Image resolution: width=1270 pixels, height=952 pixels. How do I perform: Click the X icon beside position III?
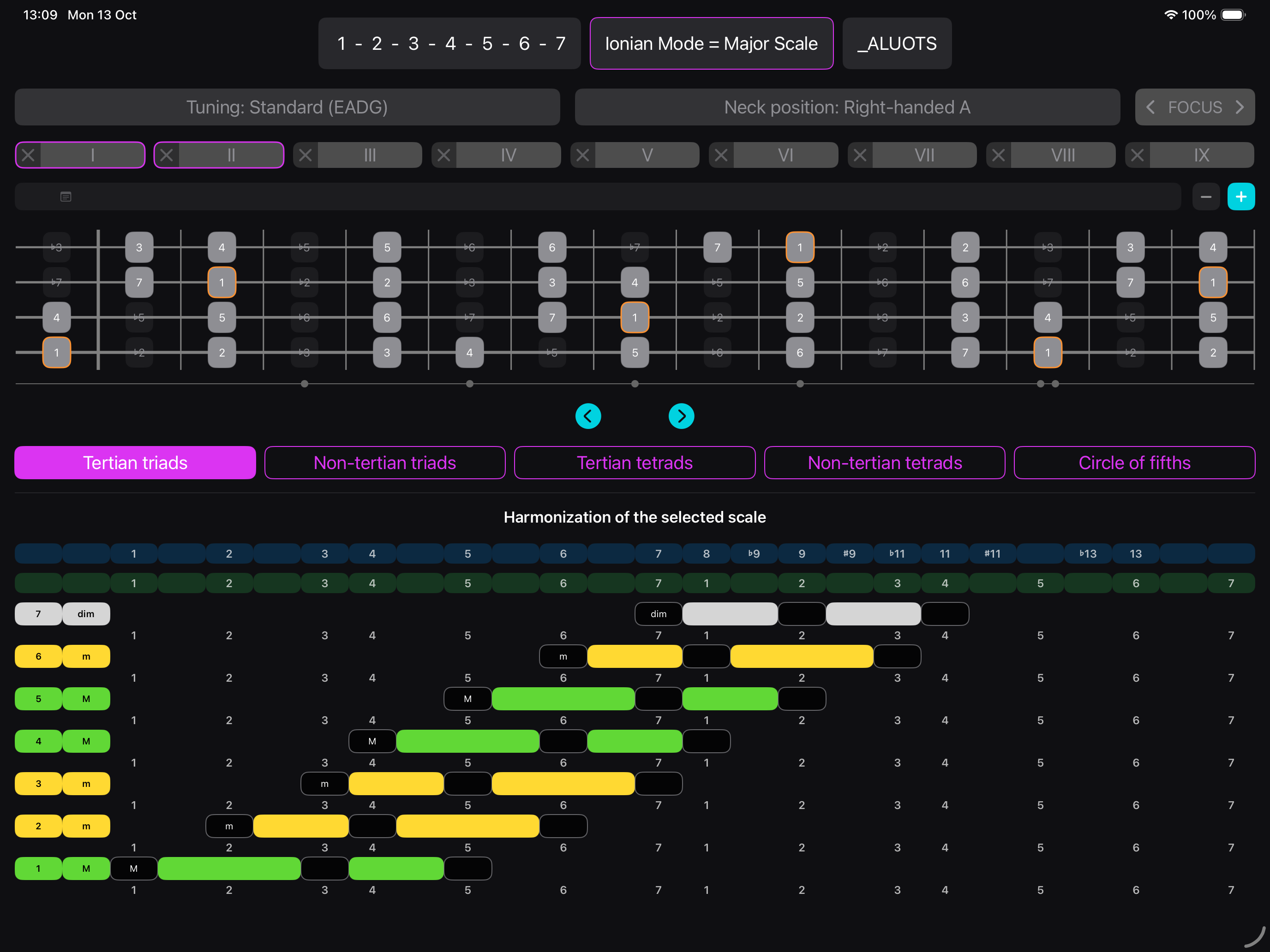pos(306,155)
